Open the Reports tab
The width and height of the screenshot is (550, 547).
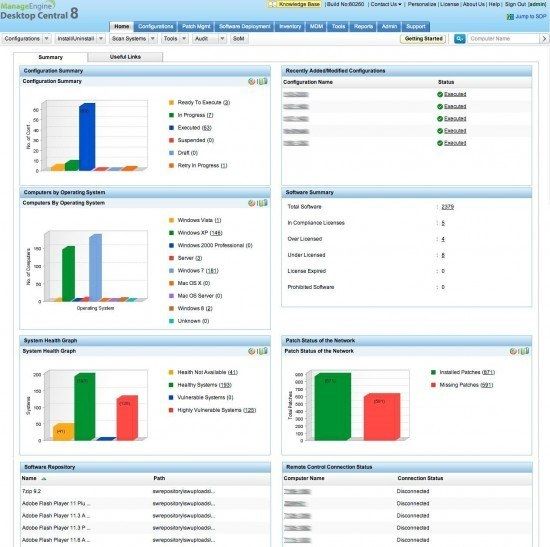click(363, 27)
